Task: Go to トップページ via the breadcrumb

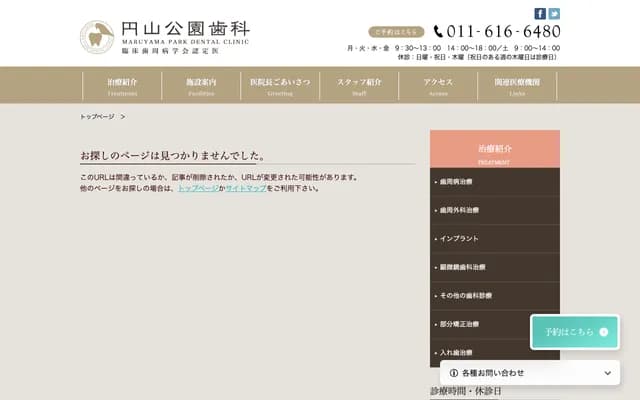Action: tap(97, 117)
